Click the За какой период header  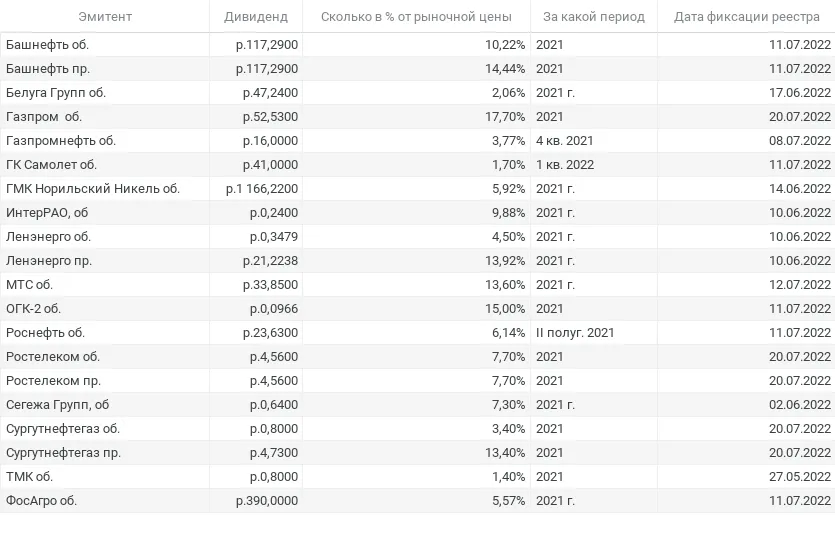[x=594, y=17]
